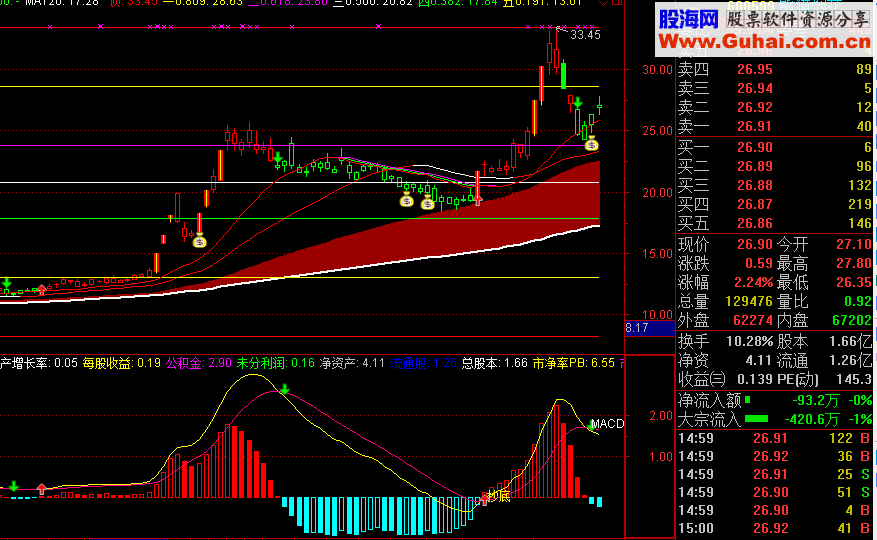
Task: Select the 买四 26.87 bid row
Action: [x=774, y=205]
